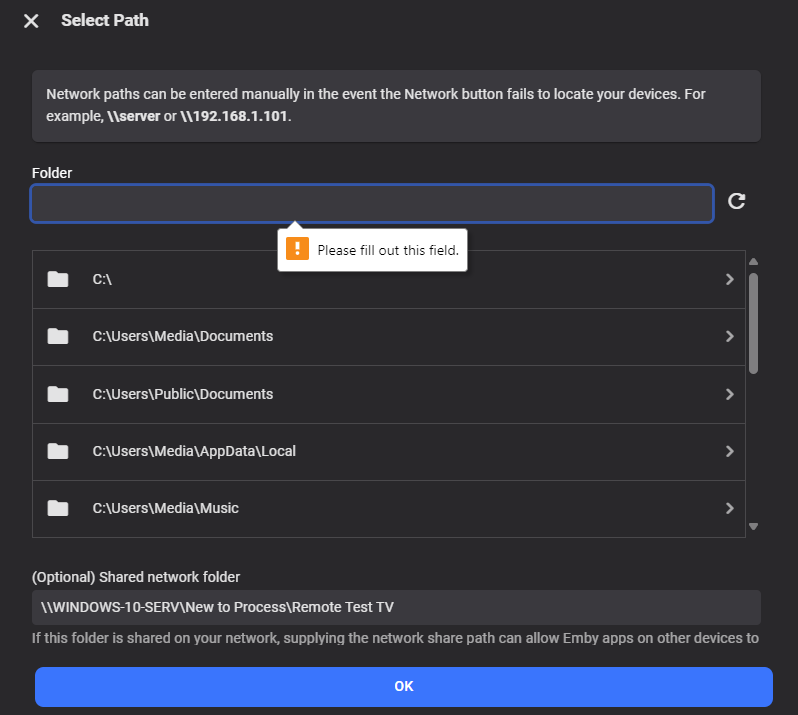Focus the empty Folder input field

click(371, 203)
